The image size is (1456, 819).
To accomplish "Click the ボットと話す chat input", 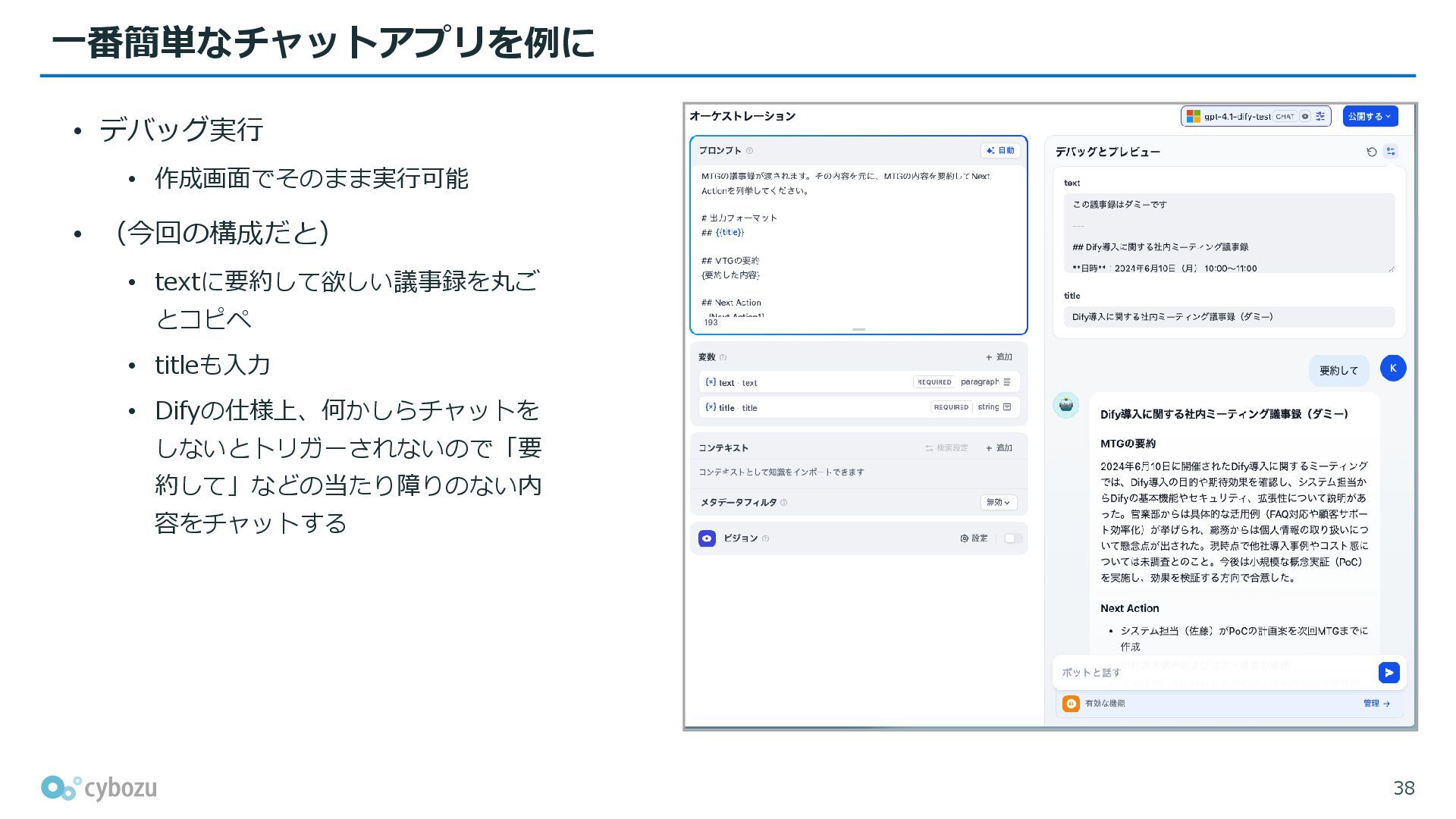I will pyautogui.click(x=1213, y=673).
